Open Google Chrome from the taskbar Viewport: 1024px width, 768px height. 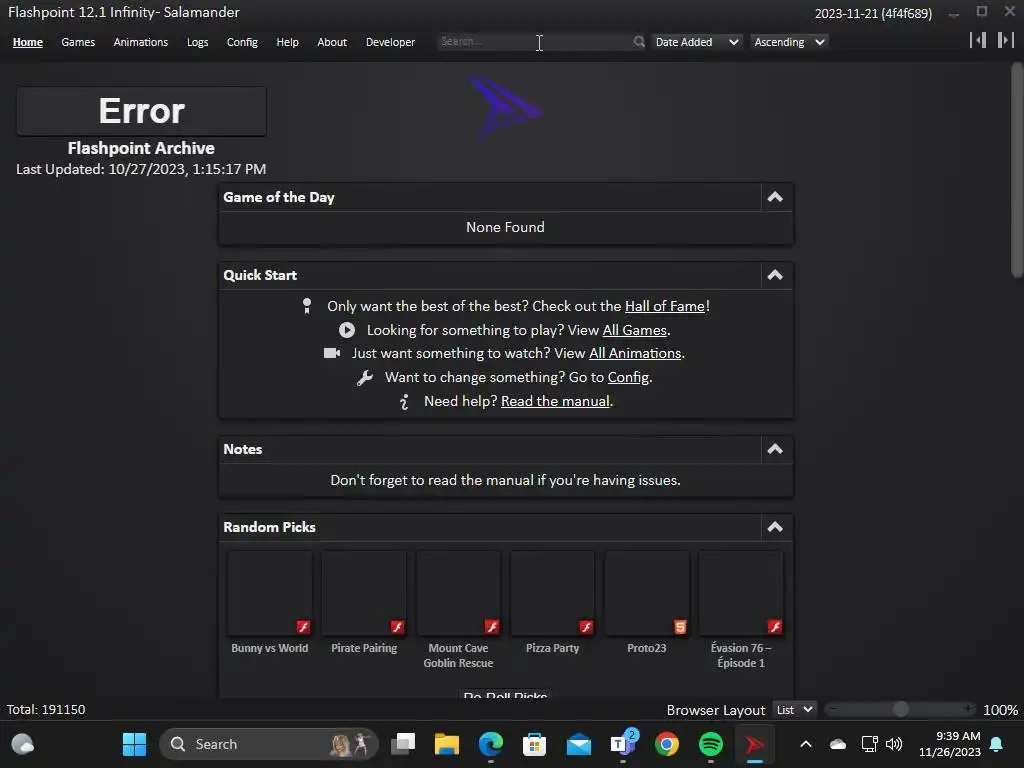point(667,744)
